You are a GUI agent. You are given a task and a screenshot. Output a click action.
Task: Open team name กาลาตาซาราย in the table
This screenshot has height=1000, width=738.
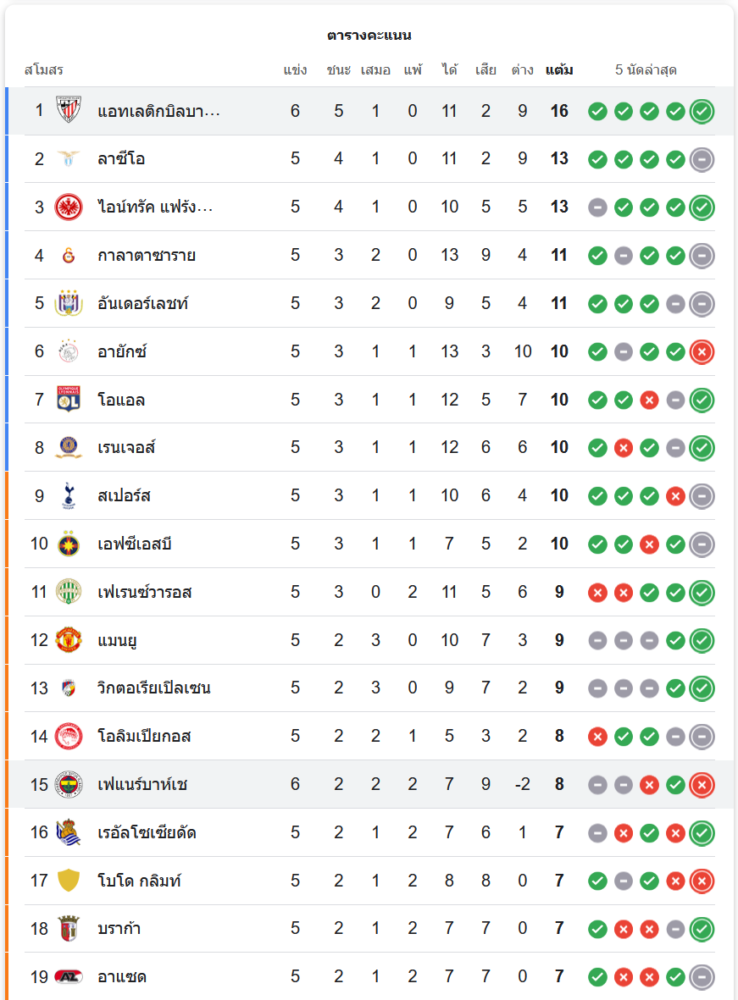click(x=147, y=255)
